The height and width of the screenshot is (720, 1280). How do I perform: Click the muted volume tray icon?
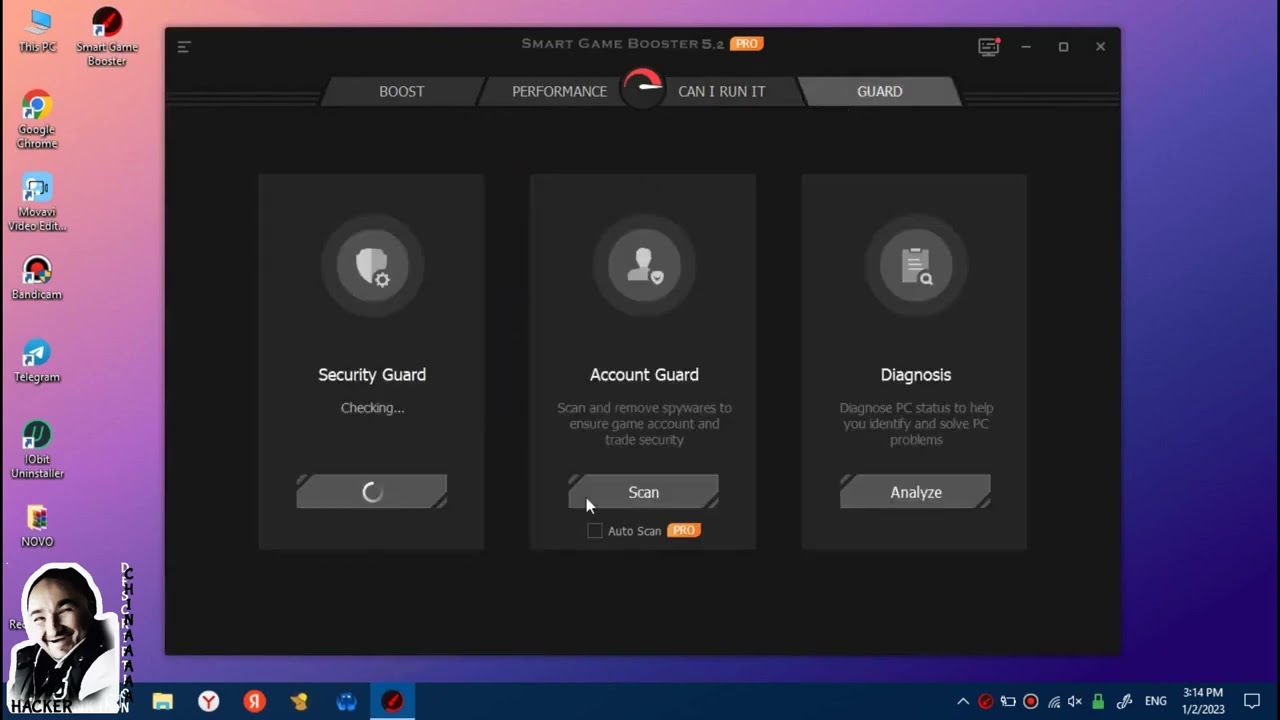(1076, 701)
